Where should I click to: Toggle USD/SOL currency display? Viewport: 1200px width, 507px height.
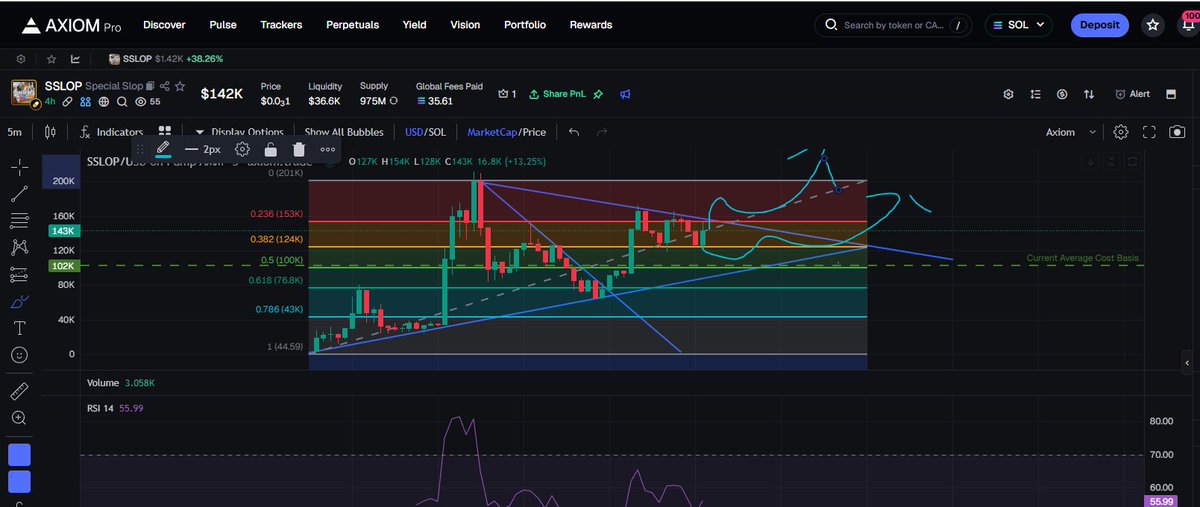[x=425, y=132]
